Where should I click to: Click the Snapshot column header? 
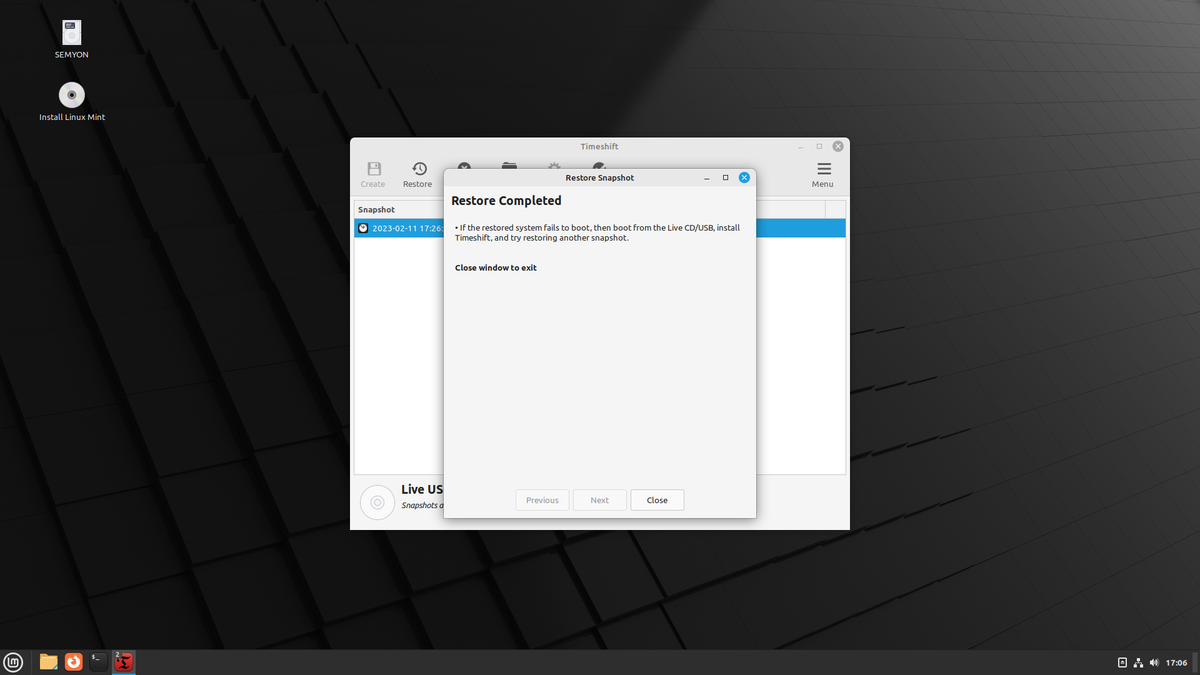tap(399, 209)
